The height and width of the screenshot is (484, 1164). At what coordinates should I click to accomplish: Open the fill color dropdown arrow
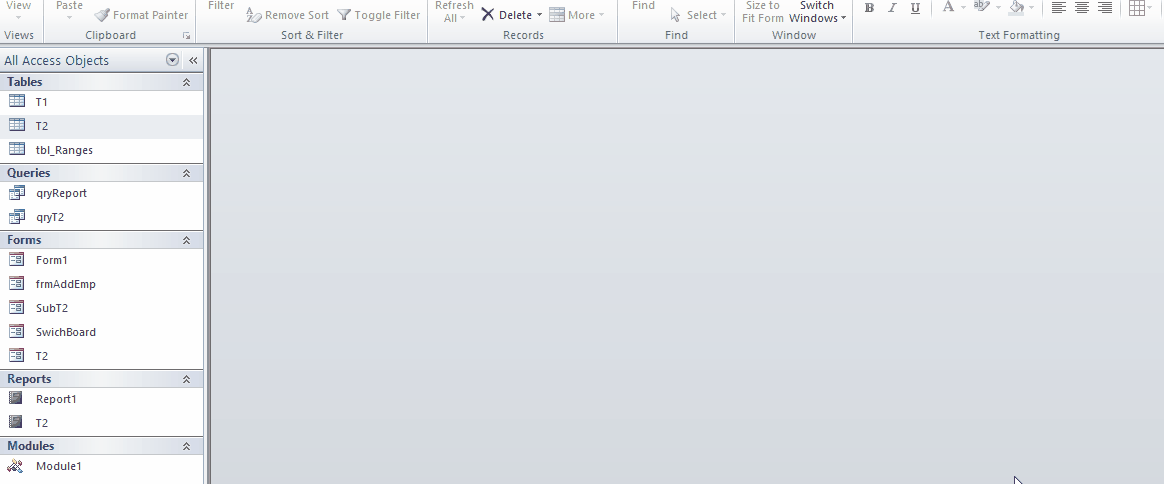tap(1032, 7)
